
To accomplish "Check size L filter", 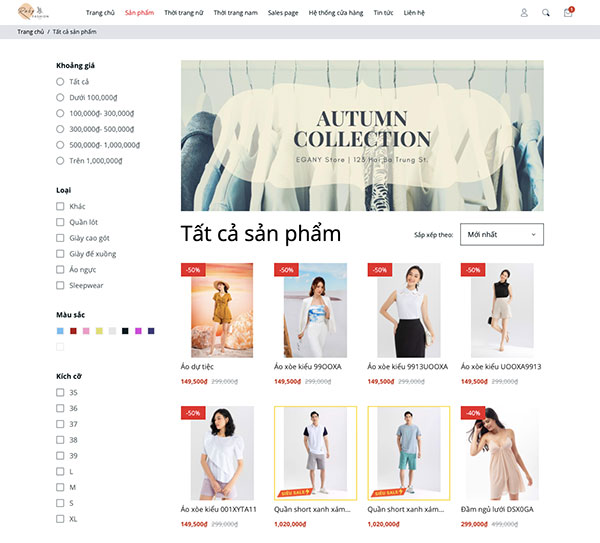I will point(60,471).
